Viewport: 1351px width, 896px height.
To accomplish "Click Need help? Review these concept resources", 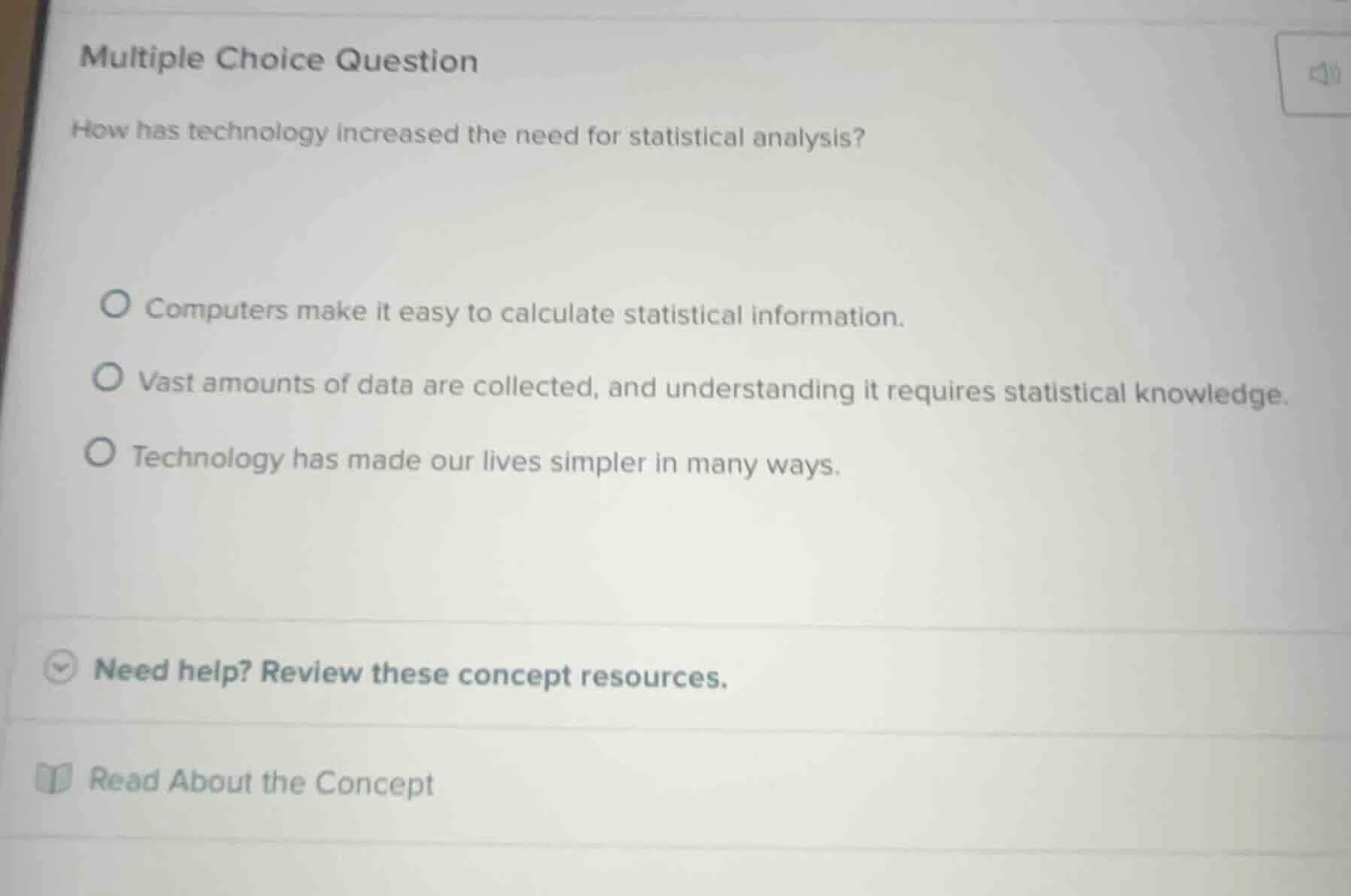I will [410, 673].
